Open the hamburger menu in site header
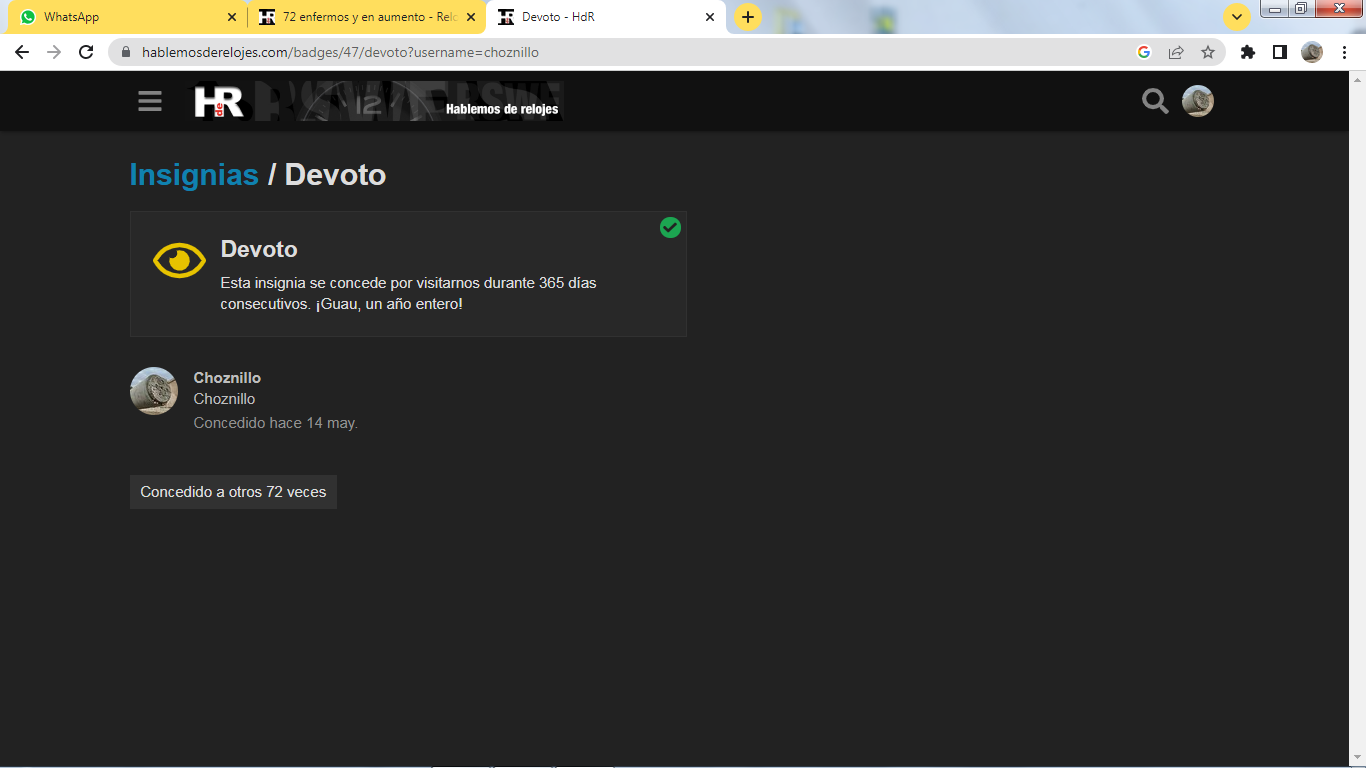1366x768 pixels. pyautogui.click(x=150, y=101)
